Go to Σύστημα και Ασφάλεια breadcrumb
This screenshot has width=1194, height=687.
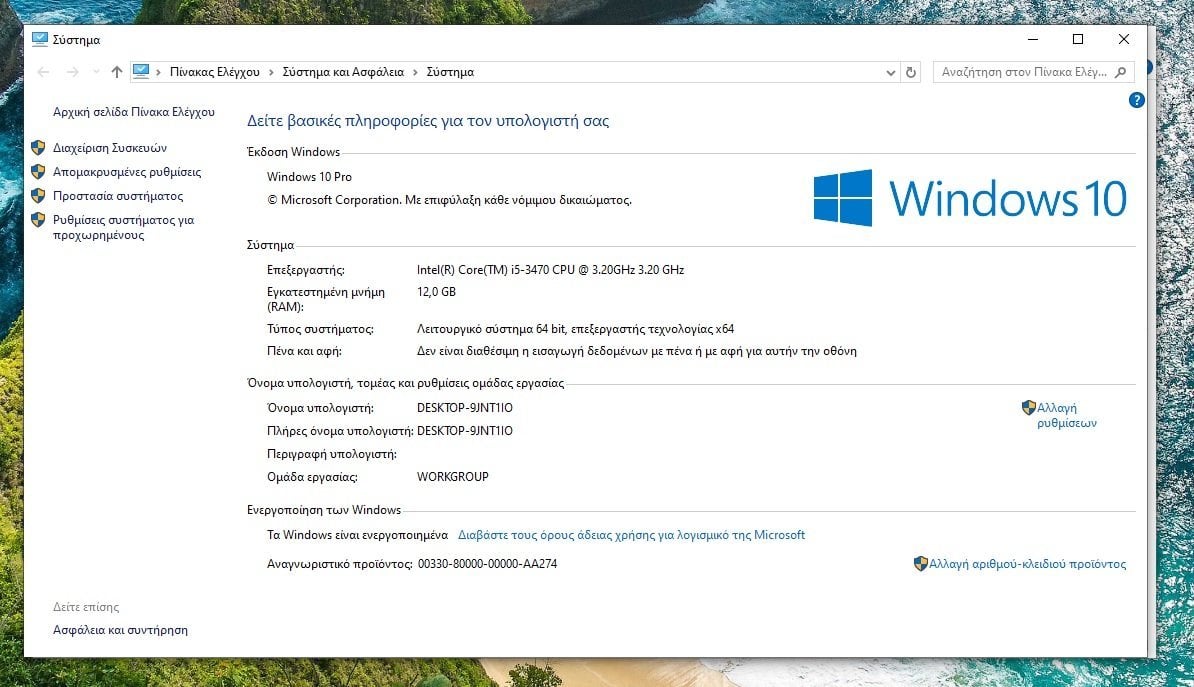tap(343, 72)
